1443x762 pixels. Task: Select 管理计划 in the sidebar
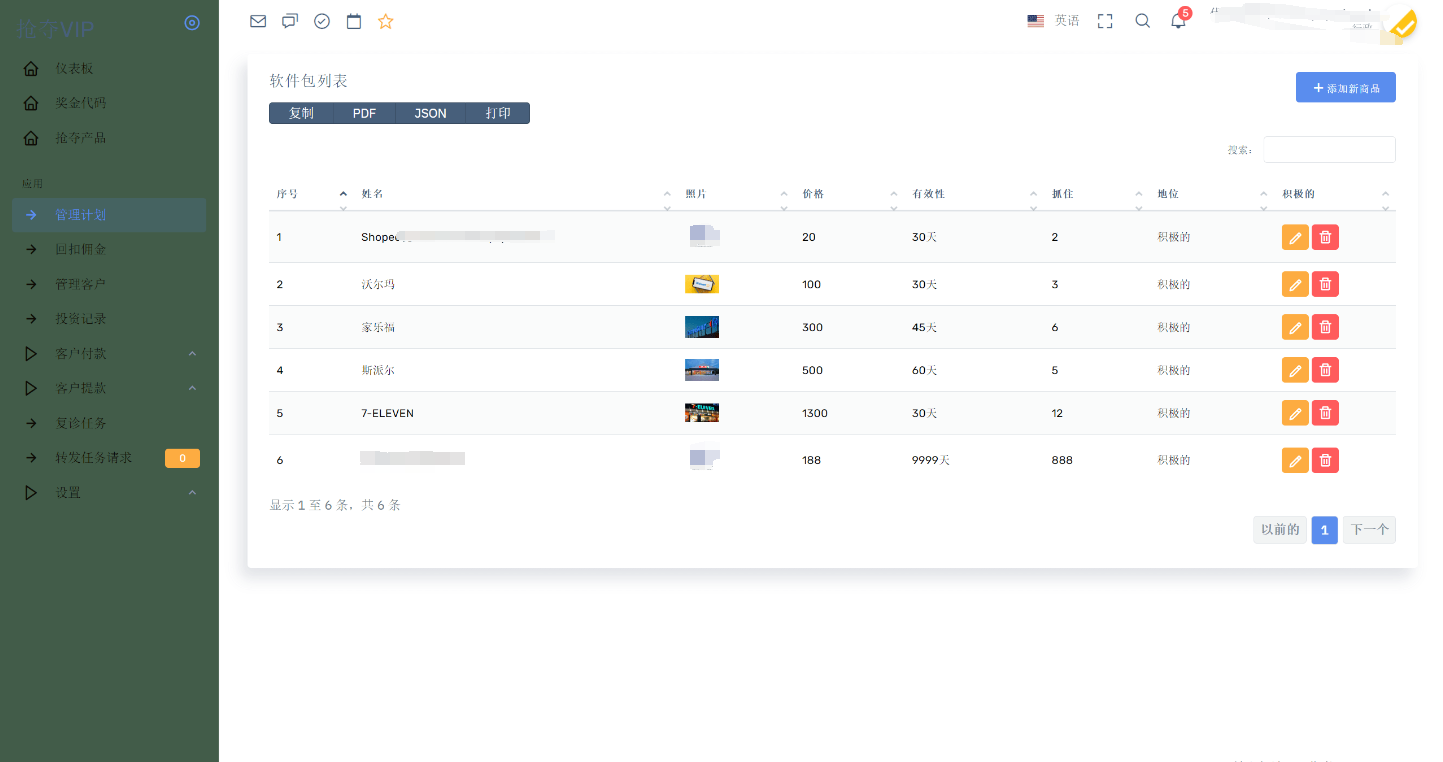109,215
